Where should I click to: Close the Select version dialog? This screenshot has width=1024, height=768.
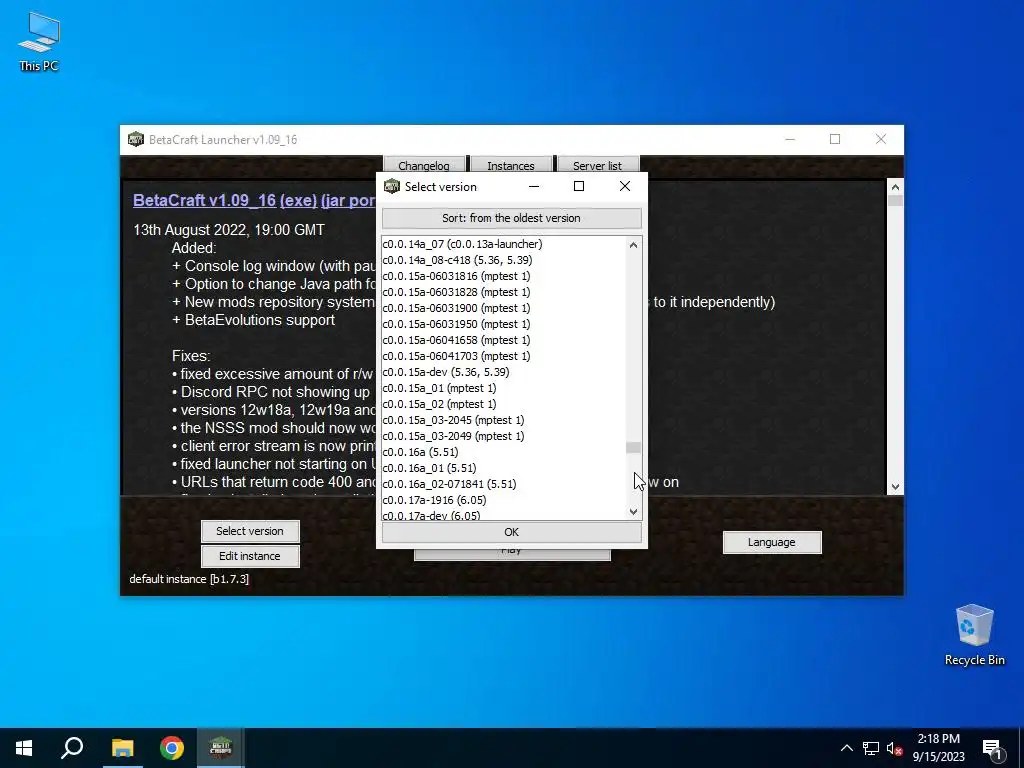click(x=625, y=186)
